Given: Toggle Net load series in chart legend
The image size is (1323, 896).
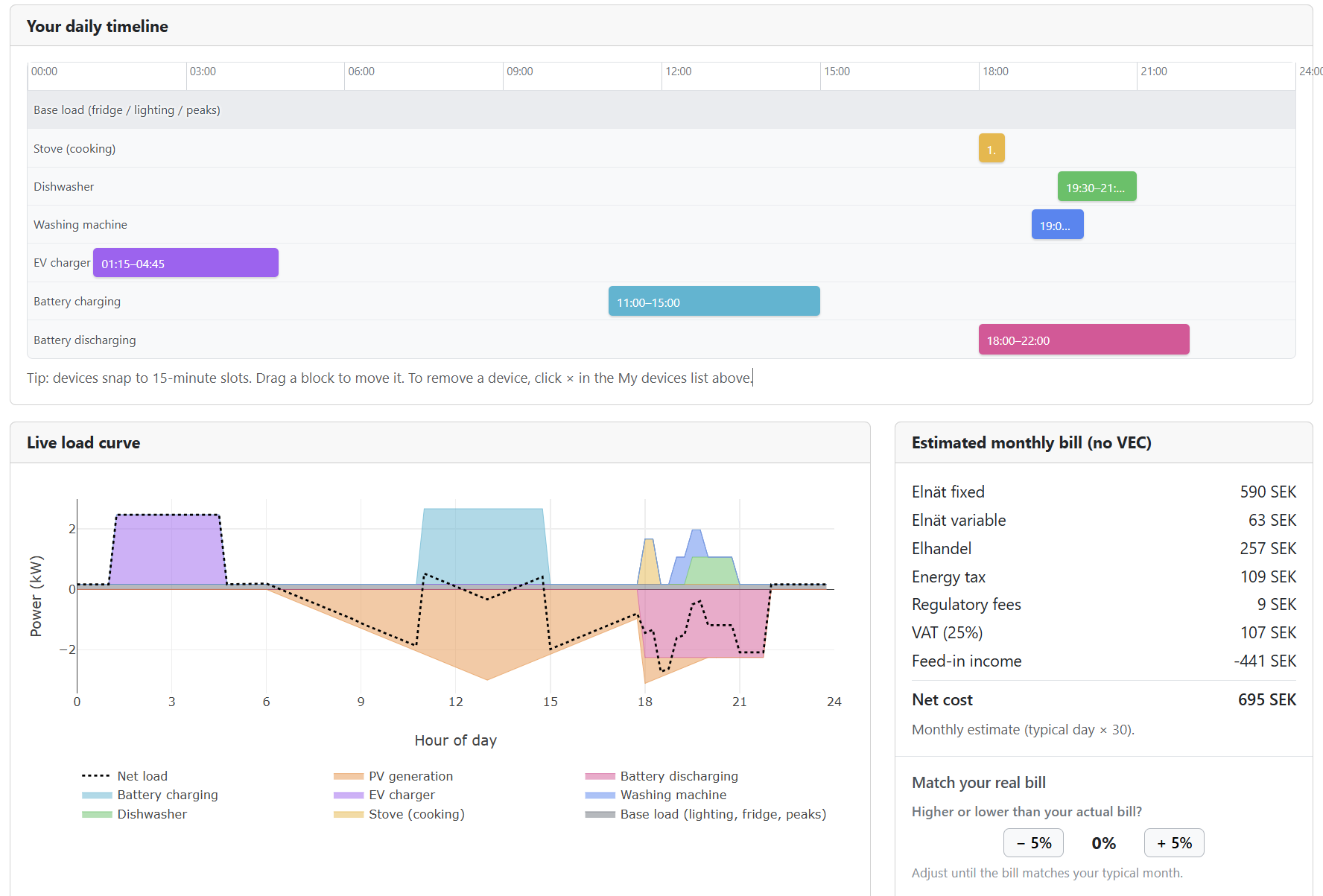Looking at the screenshot, I should pyautogui.click(x=124, y=776).
